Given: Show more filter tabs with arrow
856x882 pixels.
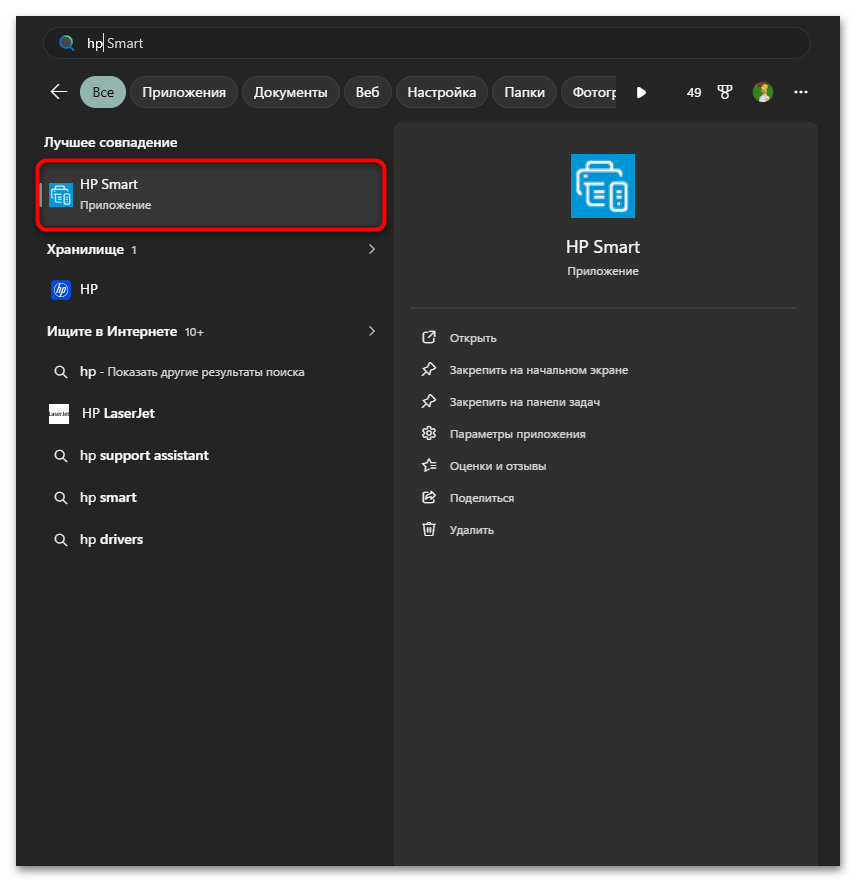Looking at the screenshot, I should click(x=641, y=92).
